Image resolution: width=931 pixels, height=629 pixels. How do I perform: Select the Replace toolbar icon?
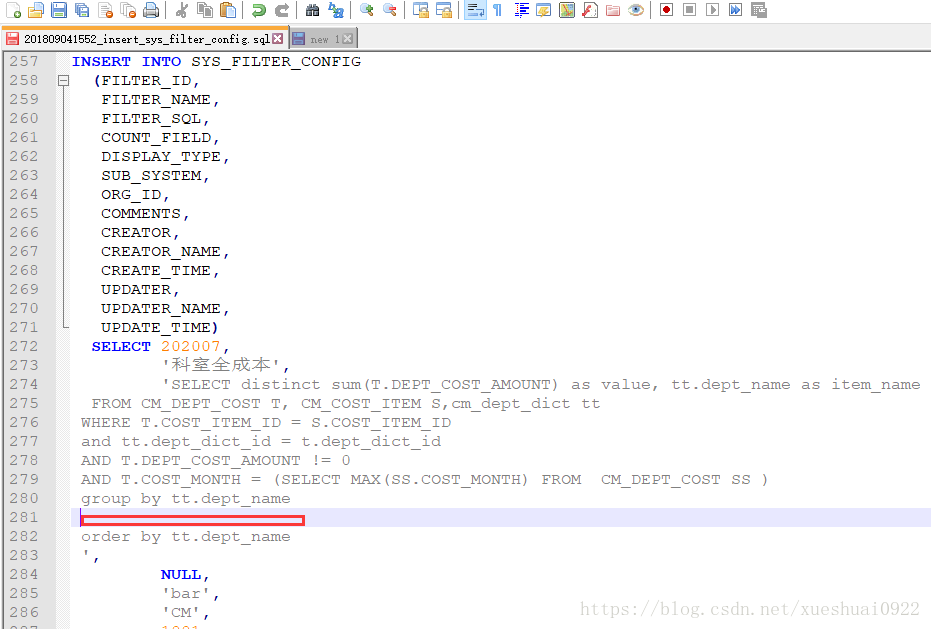pyautogui.click(x=335, y=11)
